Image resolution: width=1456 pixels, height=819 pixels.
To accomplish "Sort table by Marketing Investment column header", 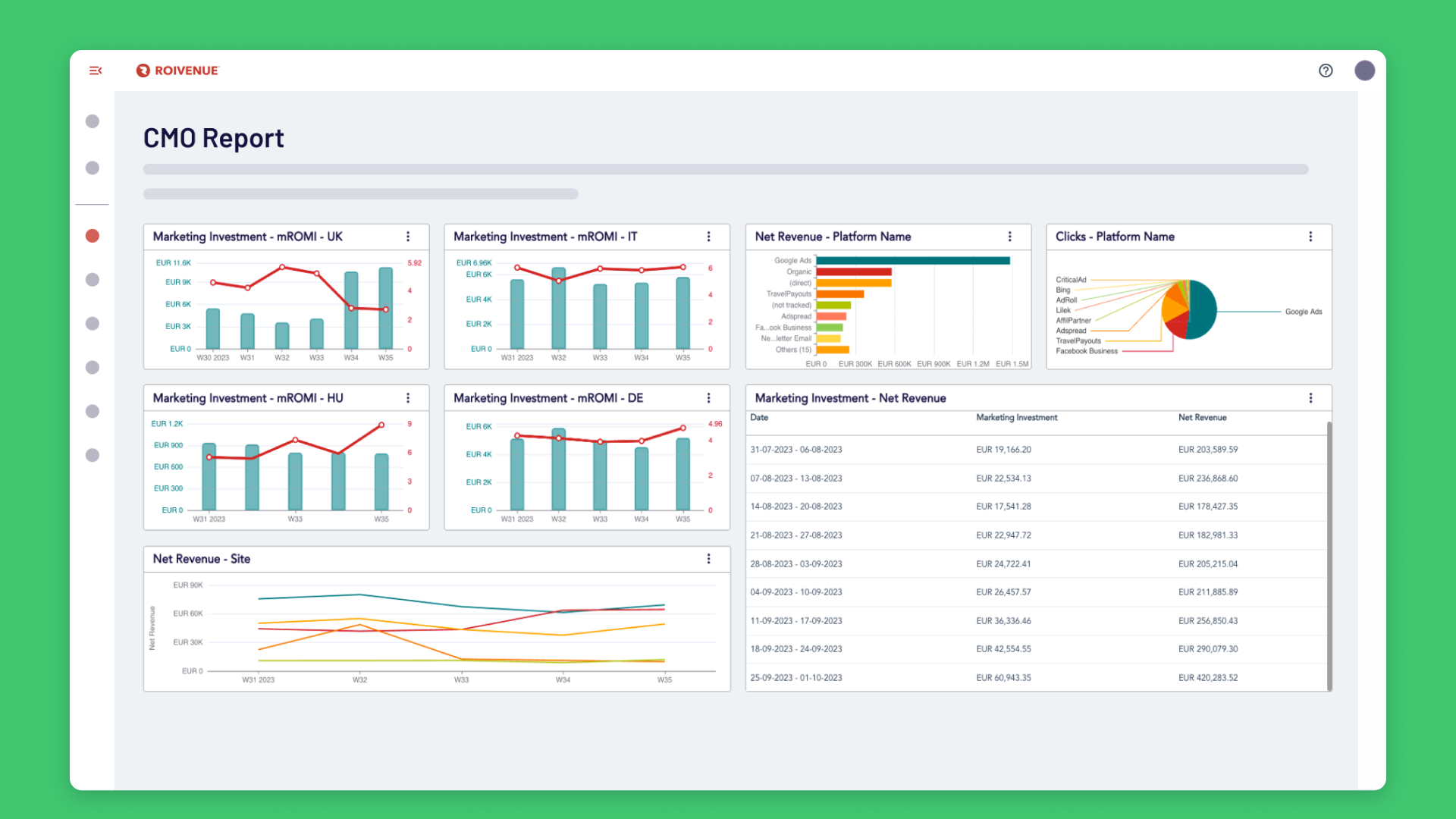I will click(x=1016, y=418).
